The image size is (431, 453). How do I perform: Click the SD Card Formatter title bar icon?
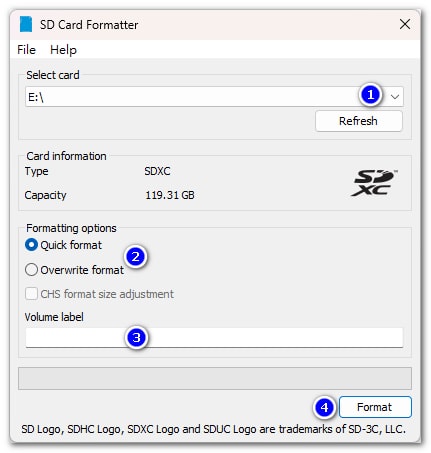coord(26,24)
